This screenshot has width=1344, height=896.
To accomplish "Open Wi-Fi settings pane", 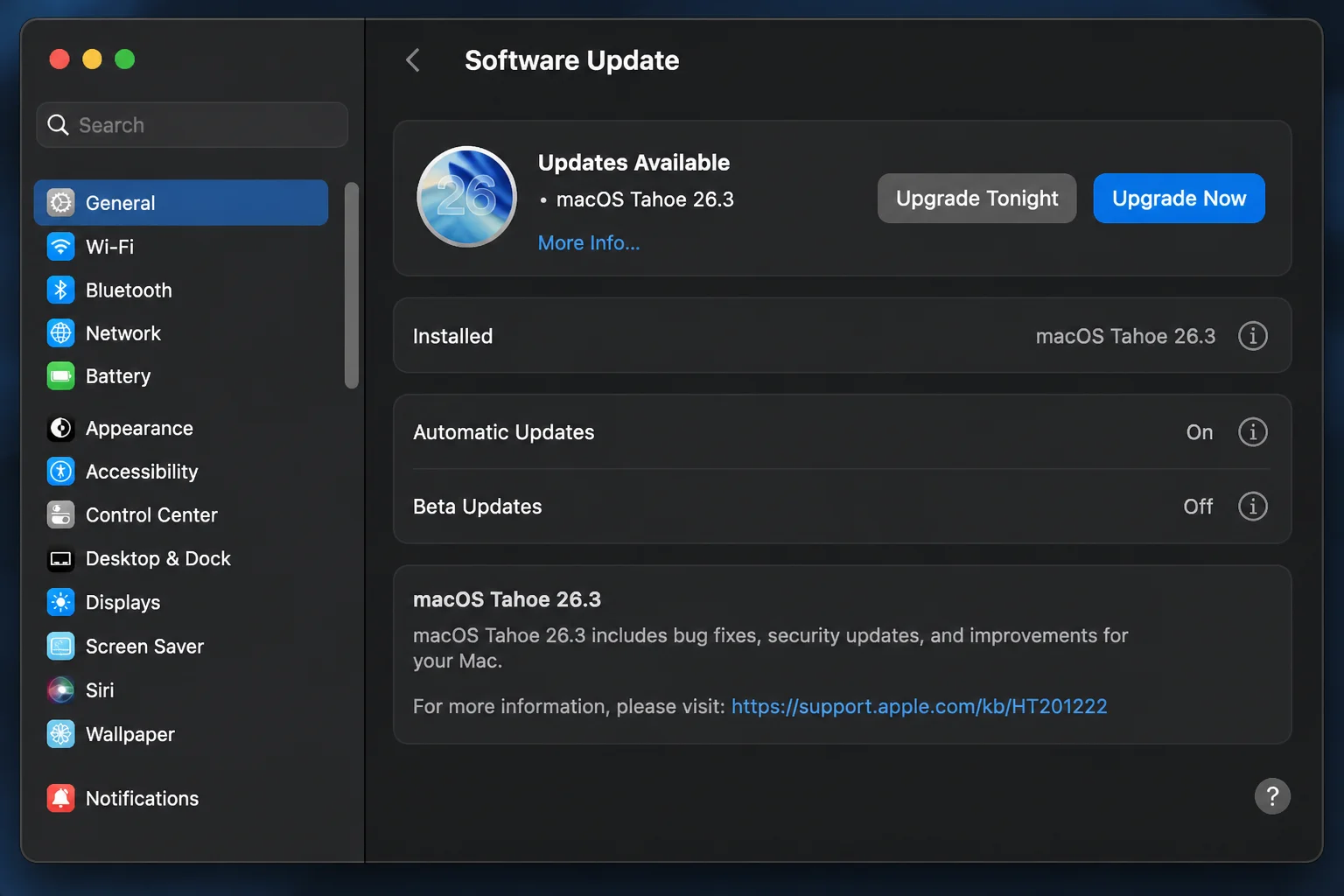I will pos(181,247).
